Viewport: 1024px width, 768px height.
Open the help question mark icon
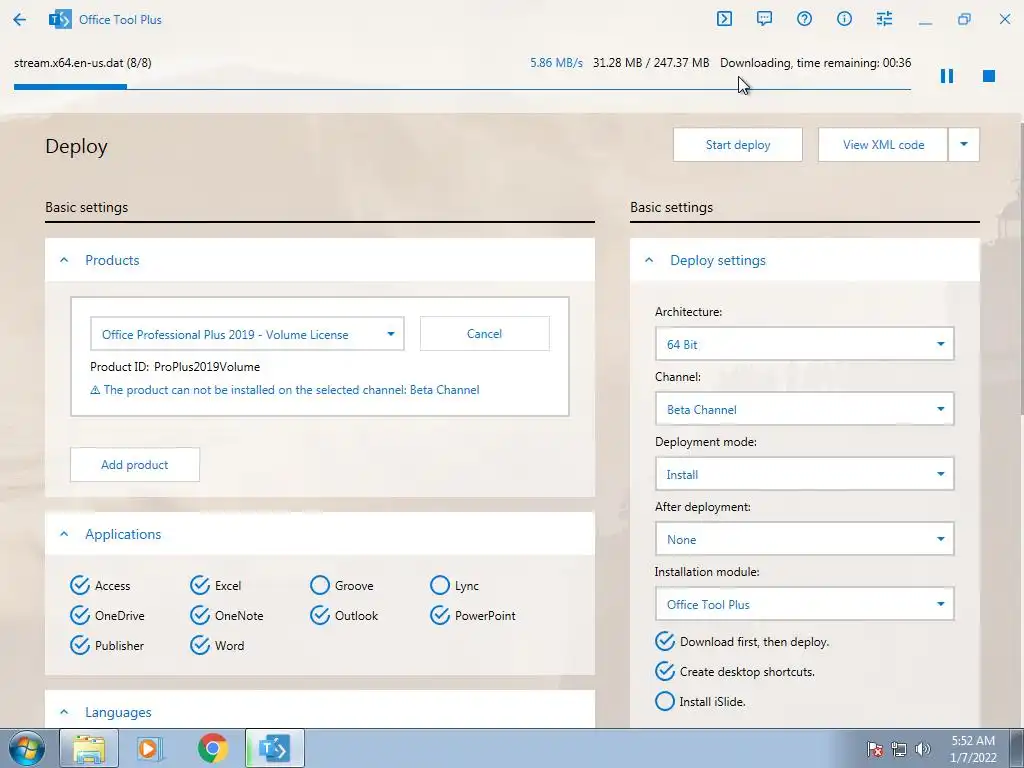pyautogui.click(x=805, y=19)
